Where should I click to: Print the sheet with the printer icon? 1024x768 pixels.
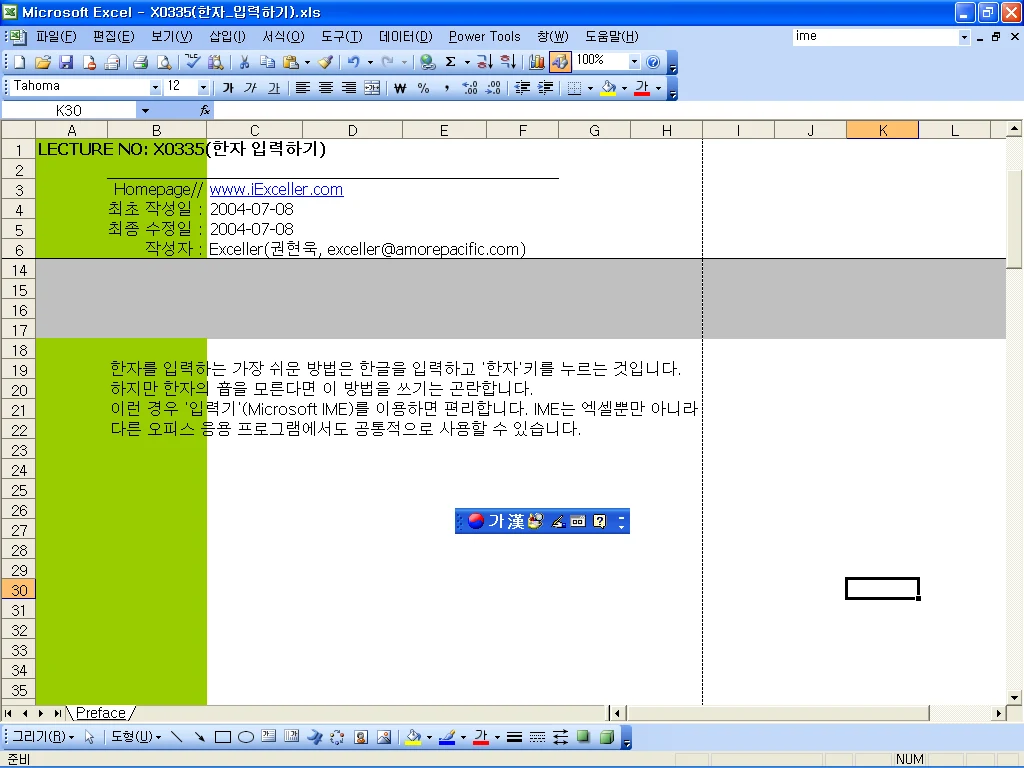(x=140, y=62)
